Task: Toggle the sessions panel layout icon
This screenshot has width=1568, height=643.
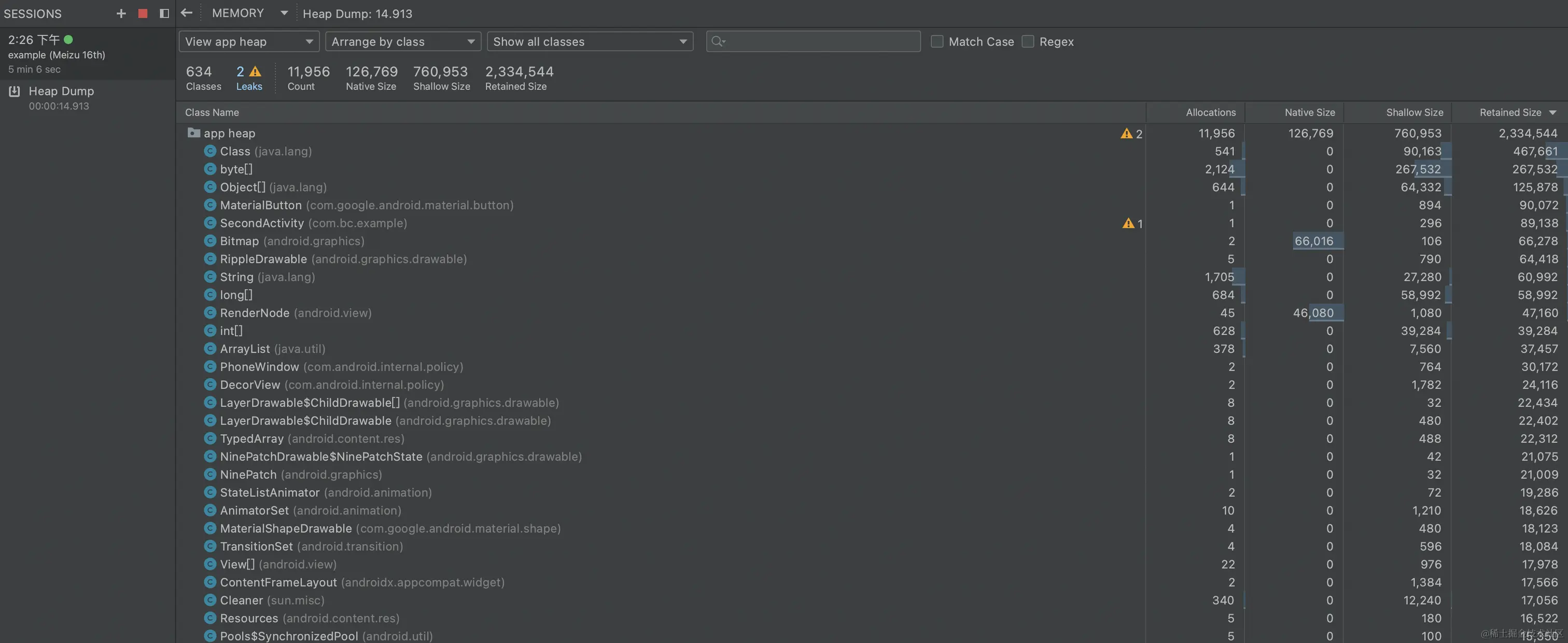Action: (x=164, y=13)
